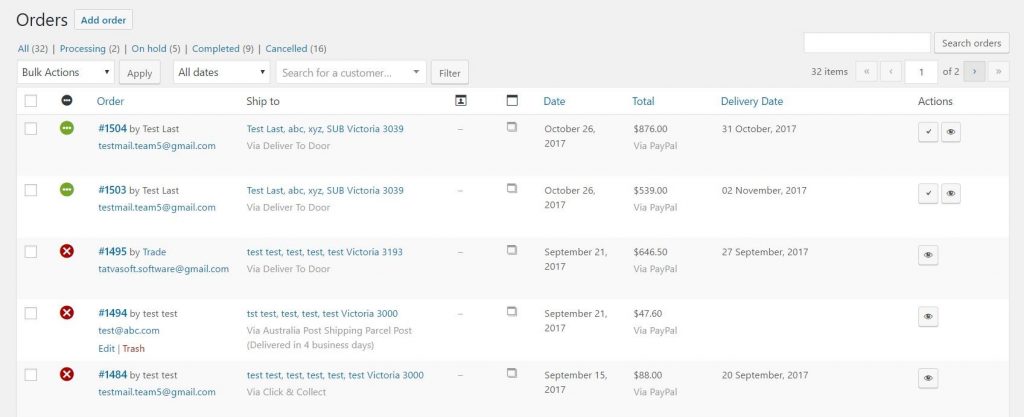The height and width of the screenshot is (417, 1024).
Task: Open the Bulk Actions dropdown
Action: pos(66,72)
